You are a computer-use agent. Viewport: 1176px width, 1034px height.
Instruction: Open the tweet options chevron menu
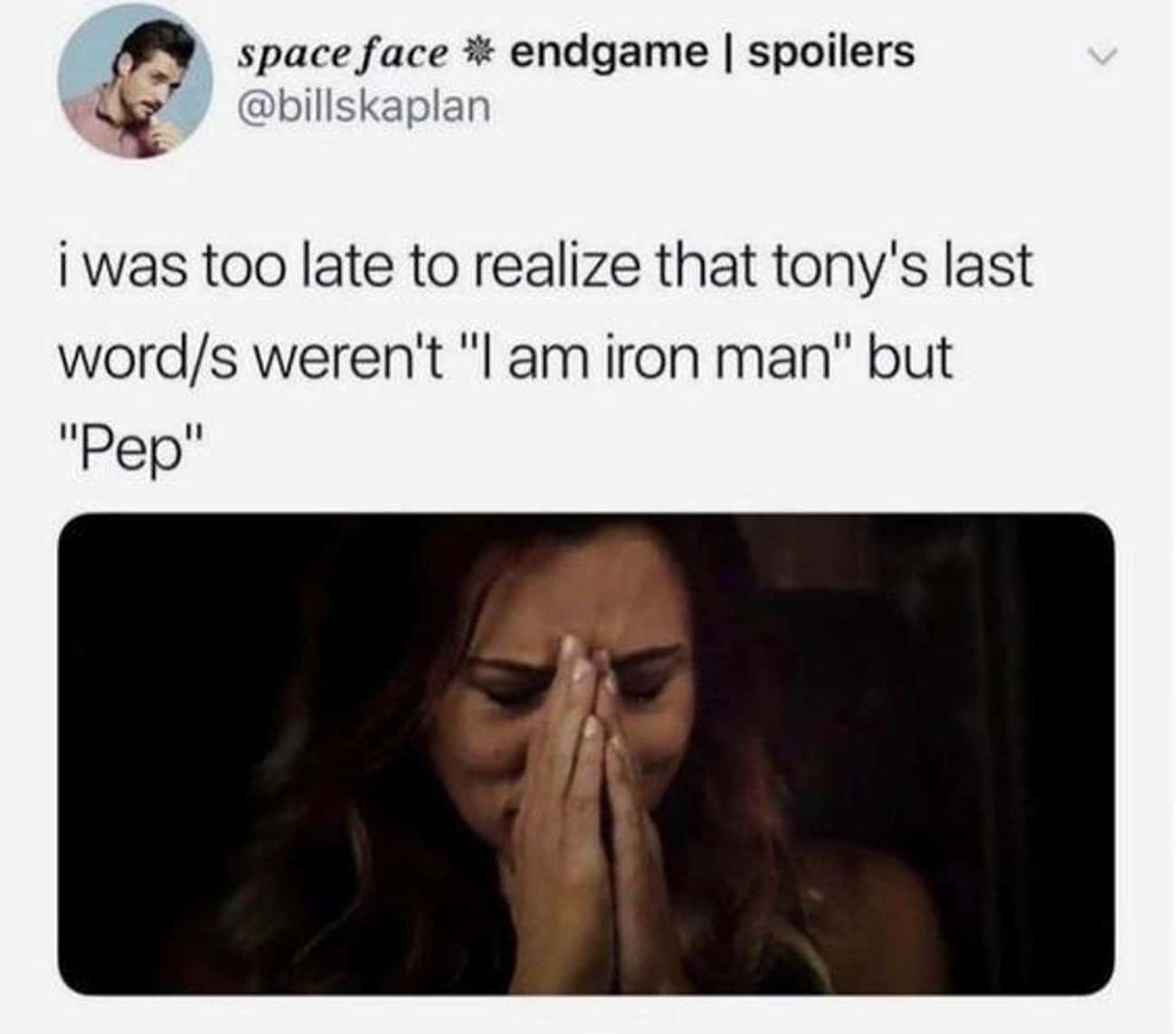pyautogui.click(x=1102, y=56)
